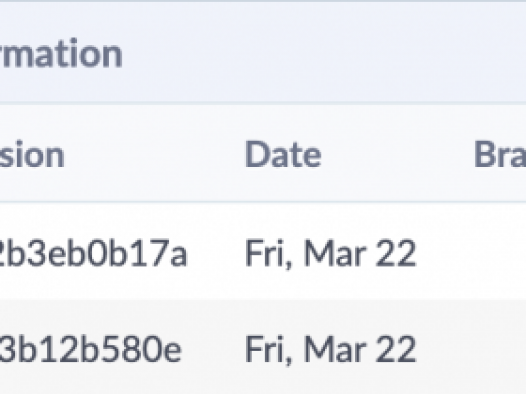Open revision ending in 2b3eb0b17a
Screen dimensions: 526x394
93,253
